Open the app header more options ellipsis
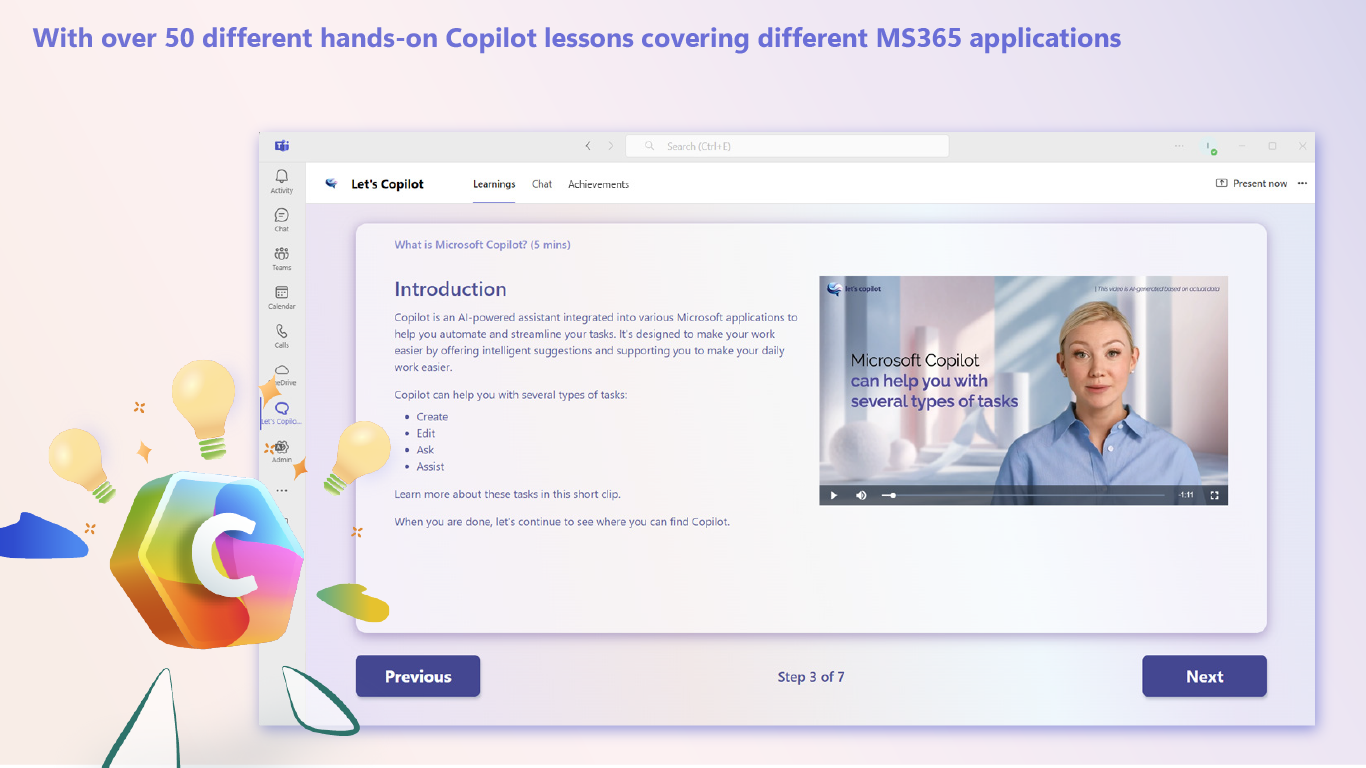The width and height of the screenshot is (1366, 768). click(x=1302, y=183)
